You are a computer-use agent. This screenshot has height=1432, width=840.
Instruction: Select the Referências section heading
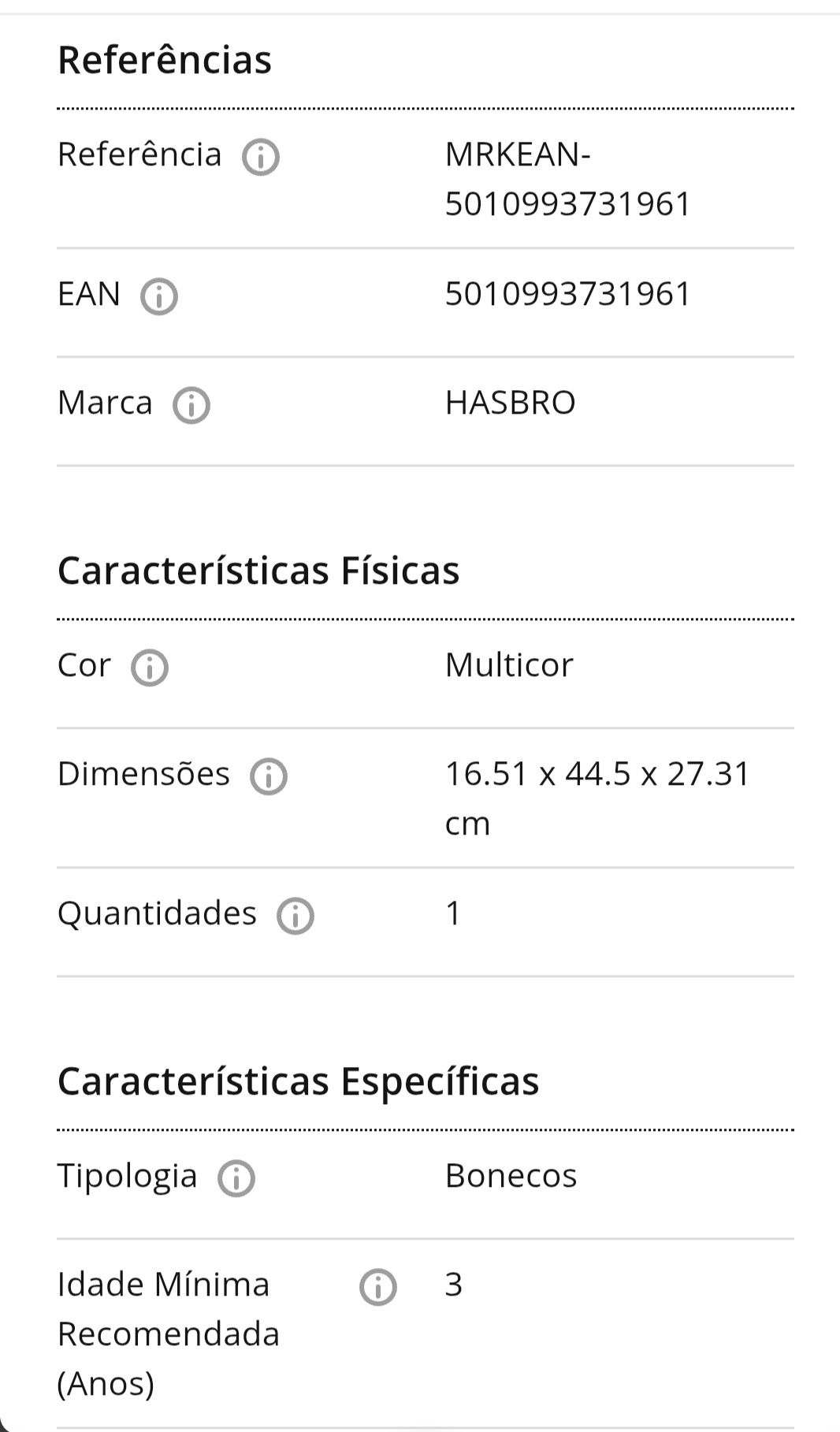tap(165, 60)
